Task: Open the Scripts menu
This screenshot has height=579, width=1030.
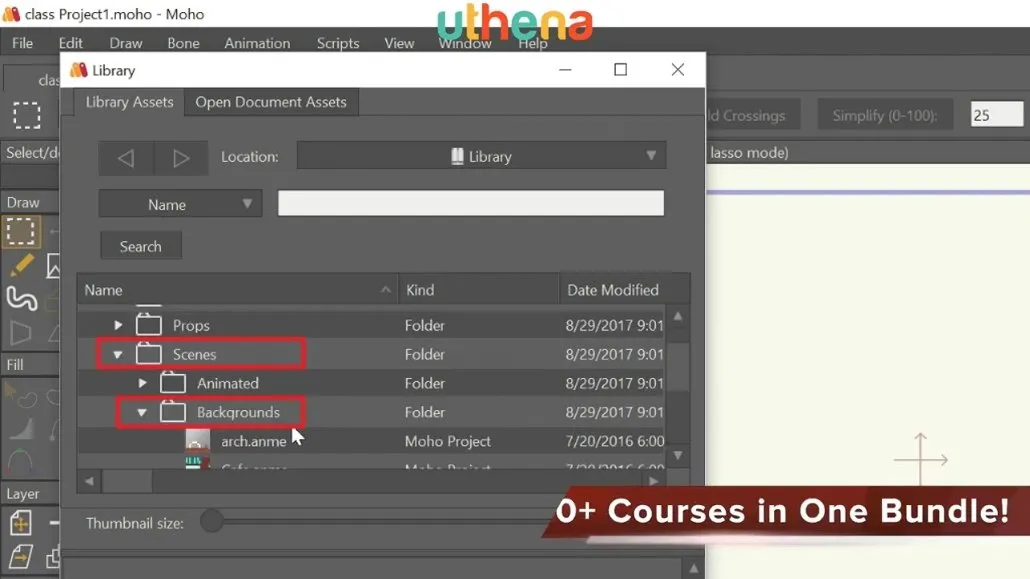Action: coord(338,43)
